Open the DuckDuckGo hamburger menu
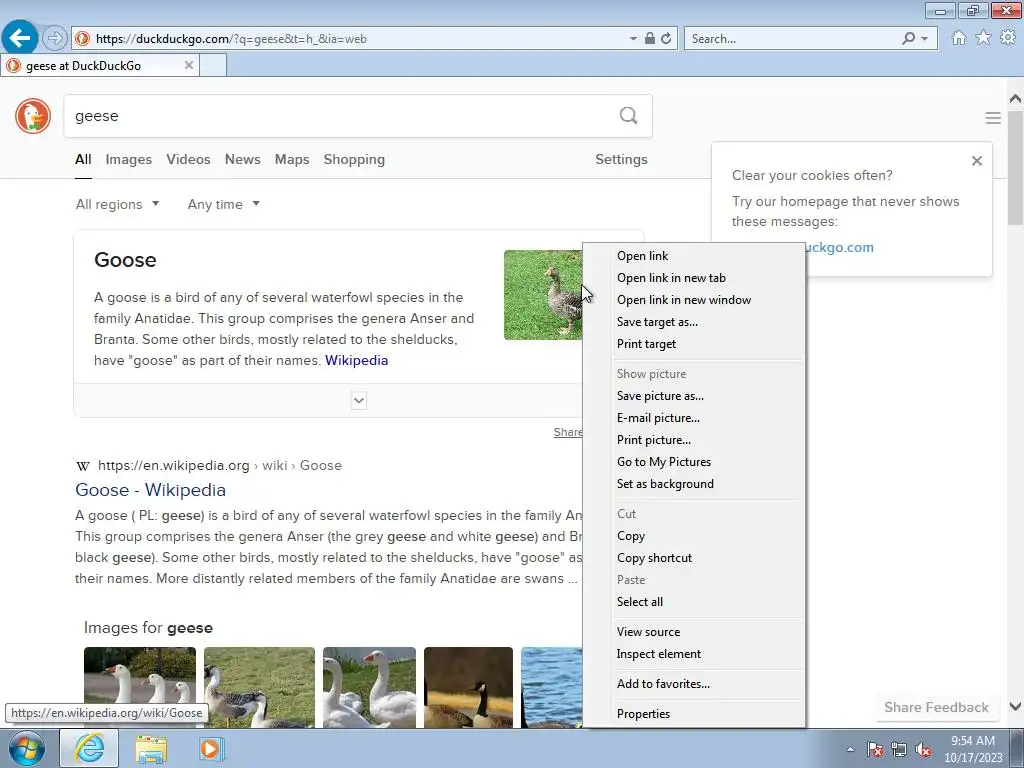1024x768 pixels. [x=993, y=118]
